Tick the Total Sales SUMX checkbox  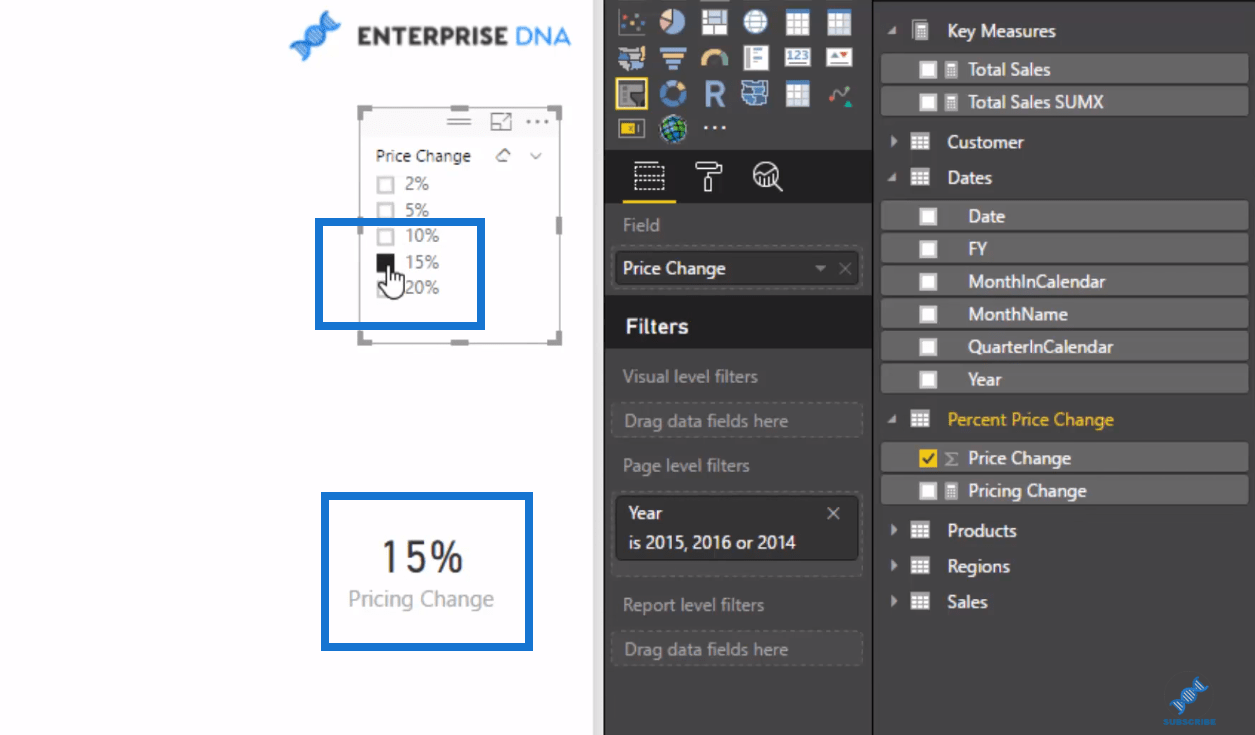pyautogui.click(x=928, y=102)
